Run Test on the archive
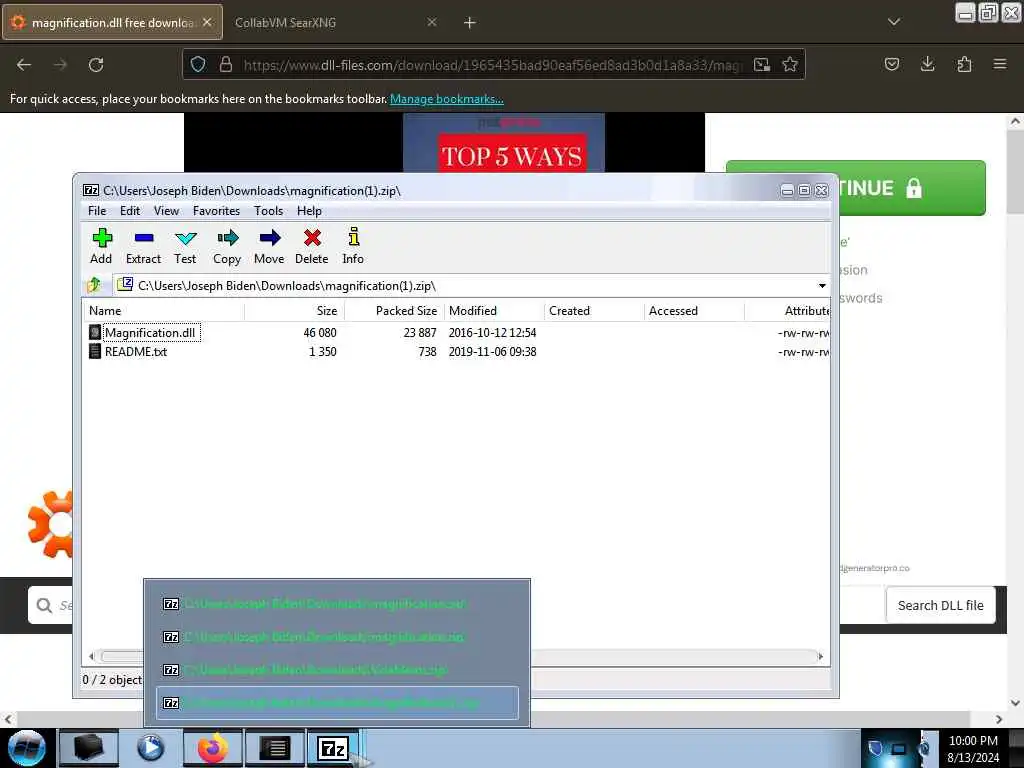The height and width of the screenshot is (768, 1024). pyautogui.click(x=185, y=246)
